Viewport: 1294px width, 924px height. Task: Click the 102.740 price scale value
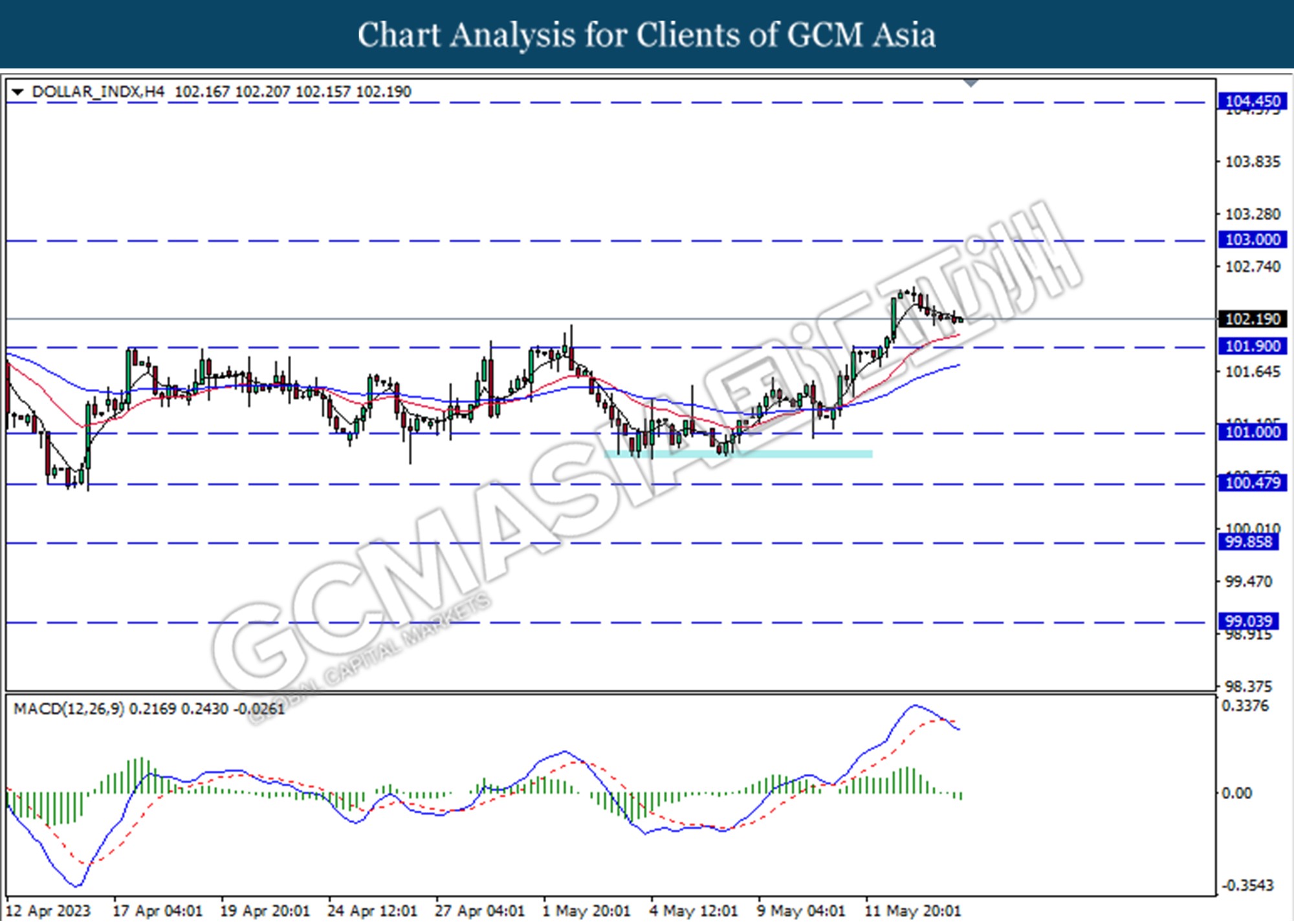(1253, 267)
